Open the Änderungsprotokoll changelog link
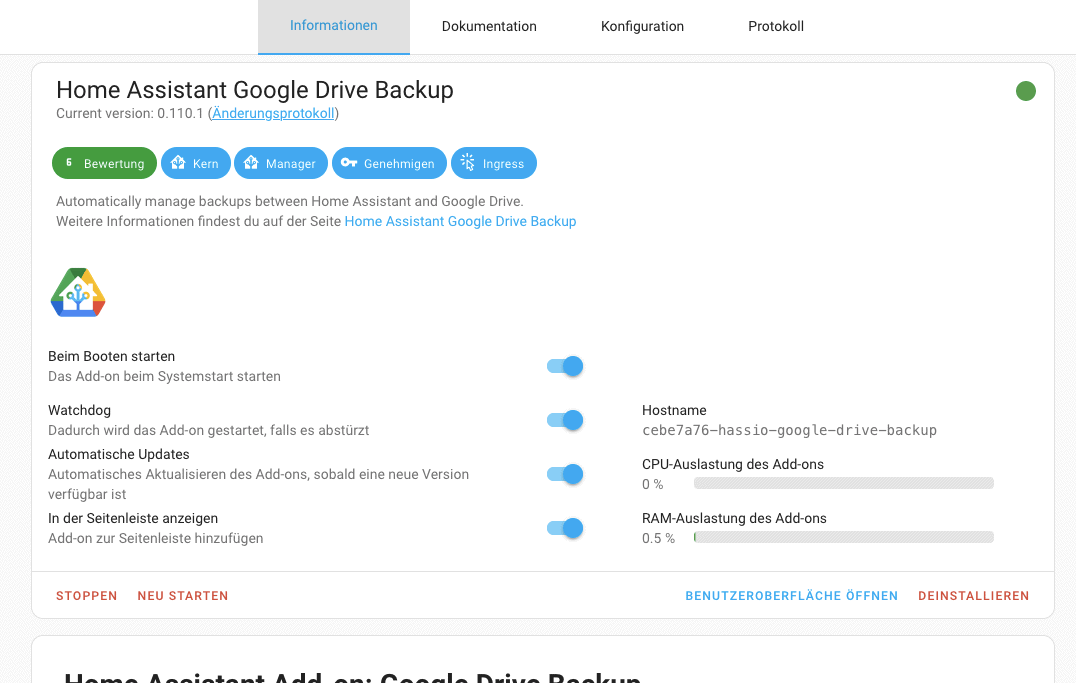Screen dimensions: 1076x683 coord(273,113)
